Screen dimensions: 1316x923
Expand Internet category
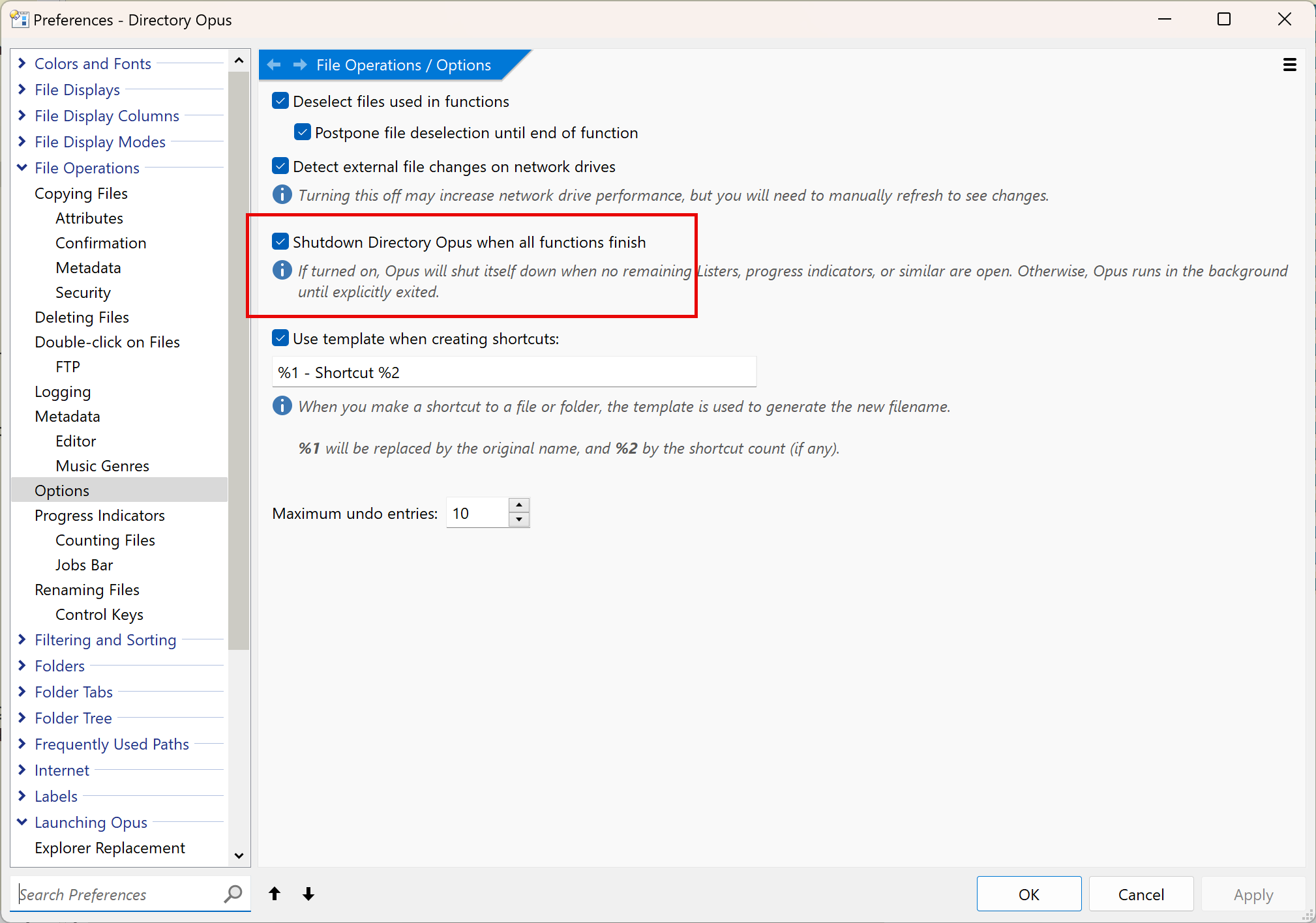pyautogui.click(x=22, y=770)
